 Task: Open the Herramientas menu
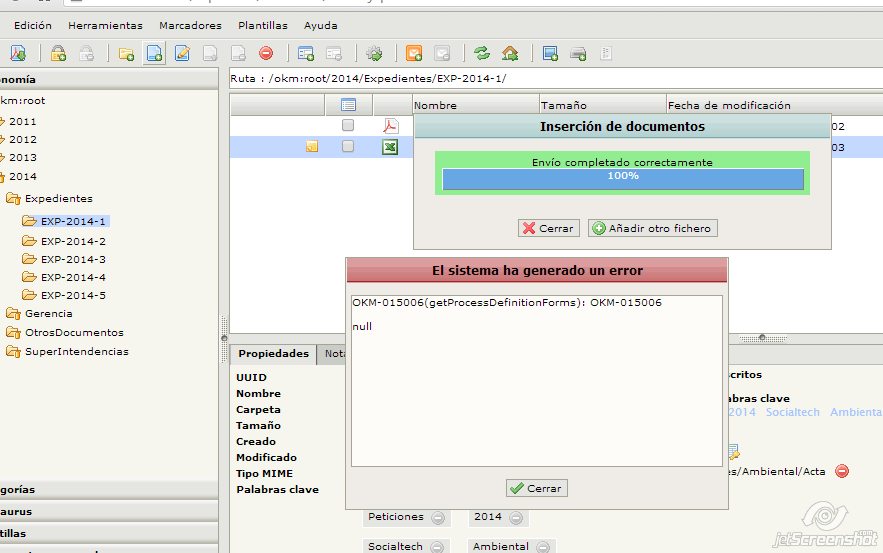pyautogui.click(x=105, y=25)
